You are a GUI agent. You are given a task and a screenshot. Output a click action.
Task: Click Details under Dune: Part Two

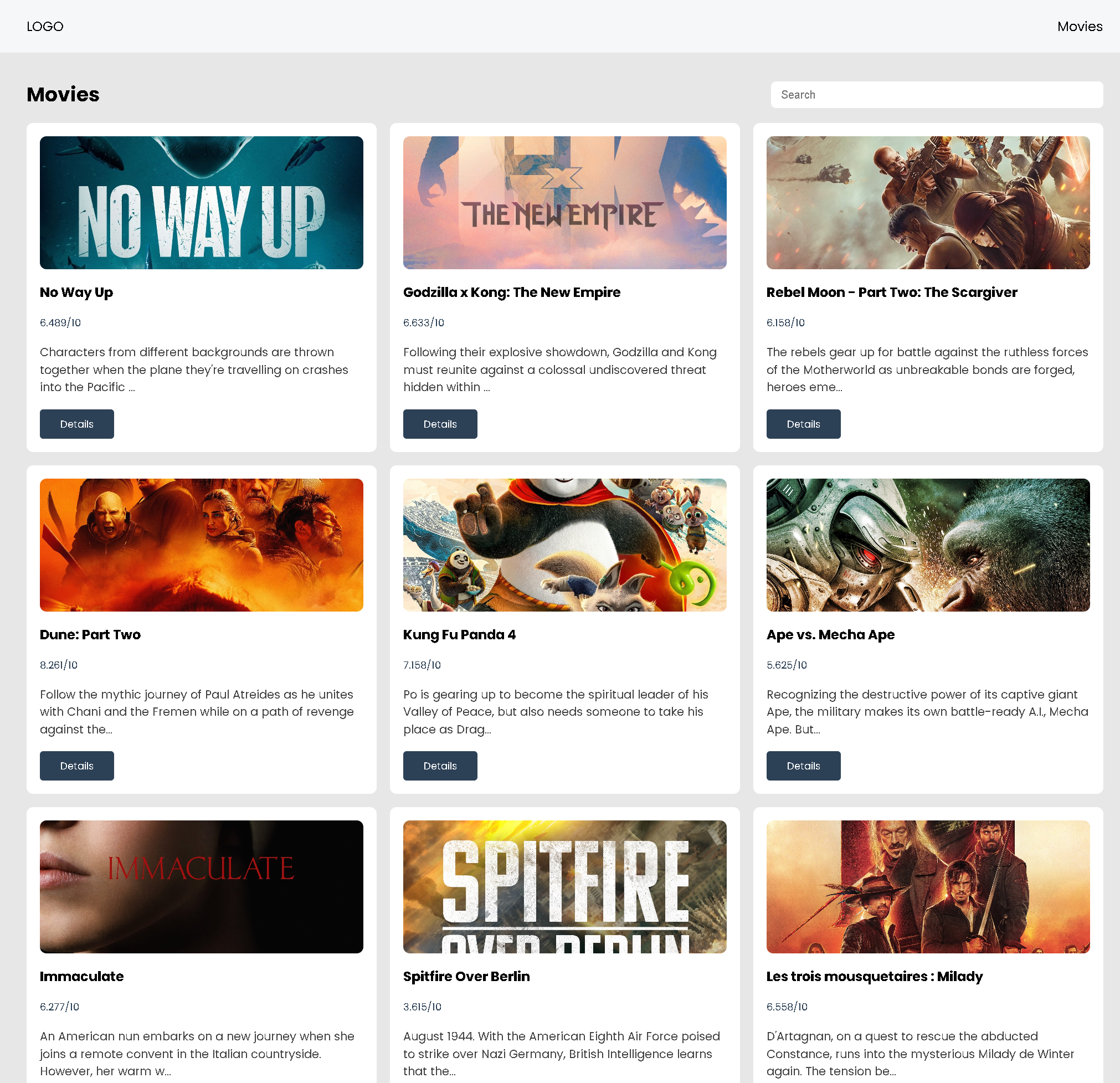76,765
